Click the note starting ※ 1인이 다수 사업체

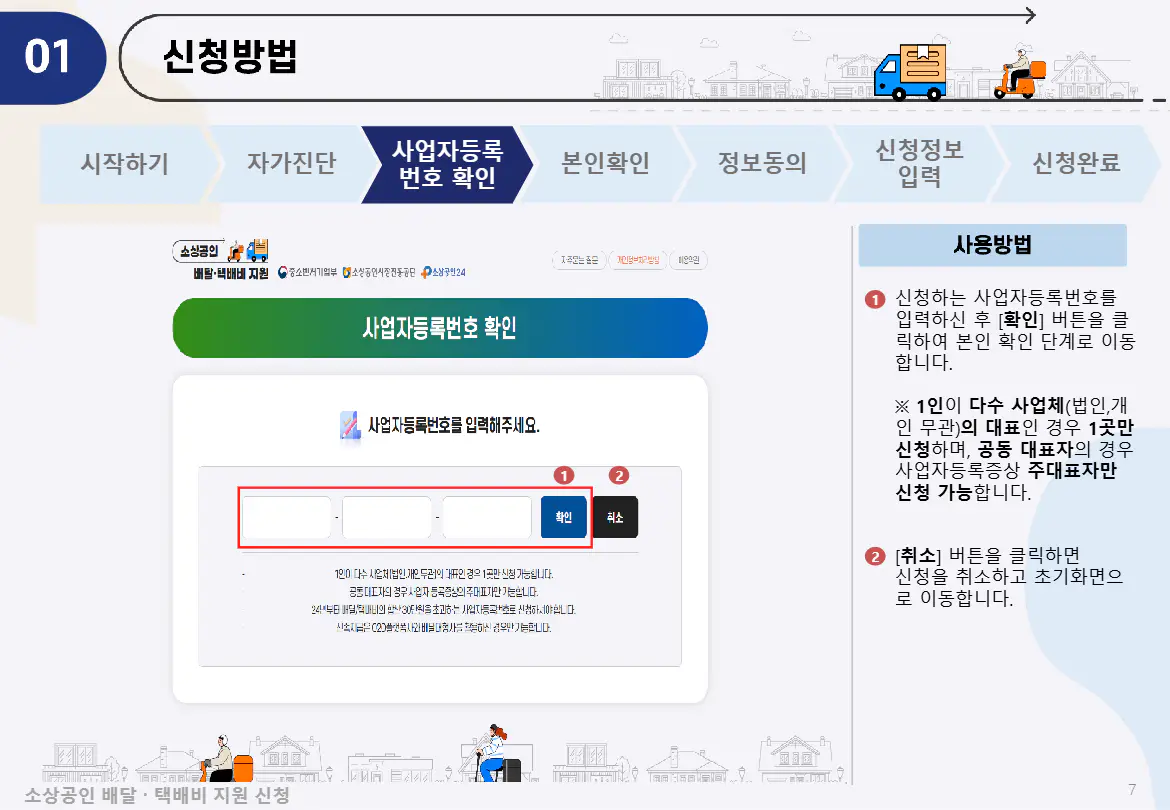tap(1014, 449)
